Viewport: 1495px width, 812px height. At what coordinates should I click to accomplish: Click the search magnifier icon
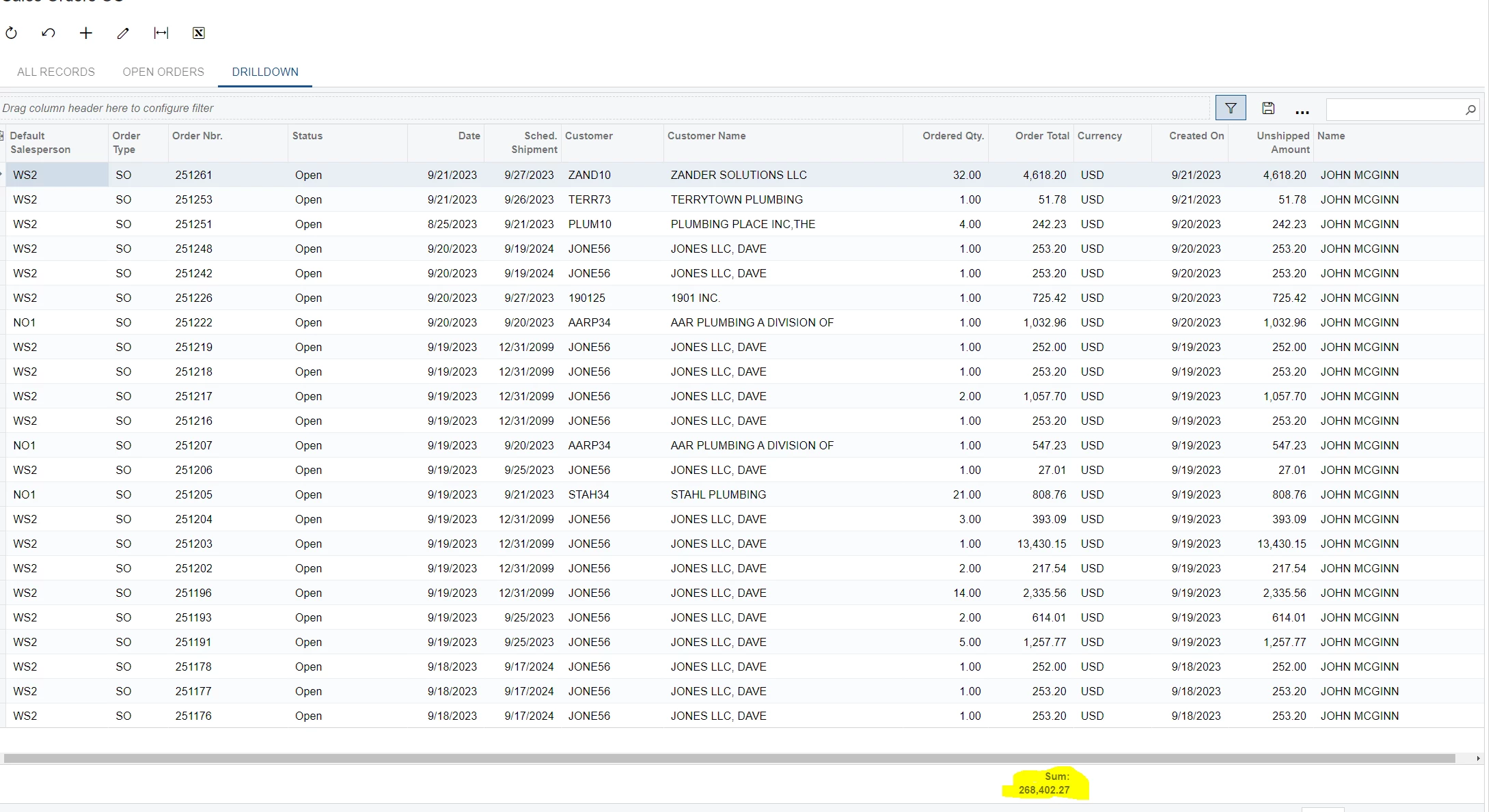pyautogui.click(x=1470, y=109)
